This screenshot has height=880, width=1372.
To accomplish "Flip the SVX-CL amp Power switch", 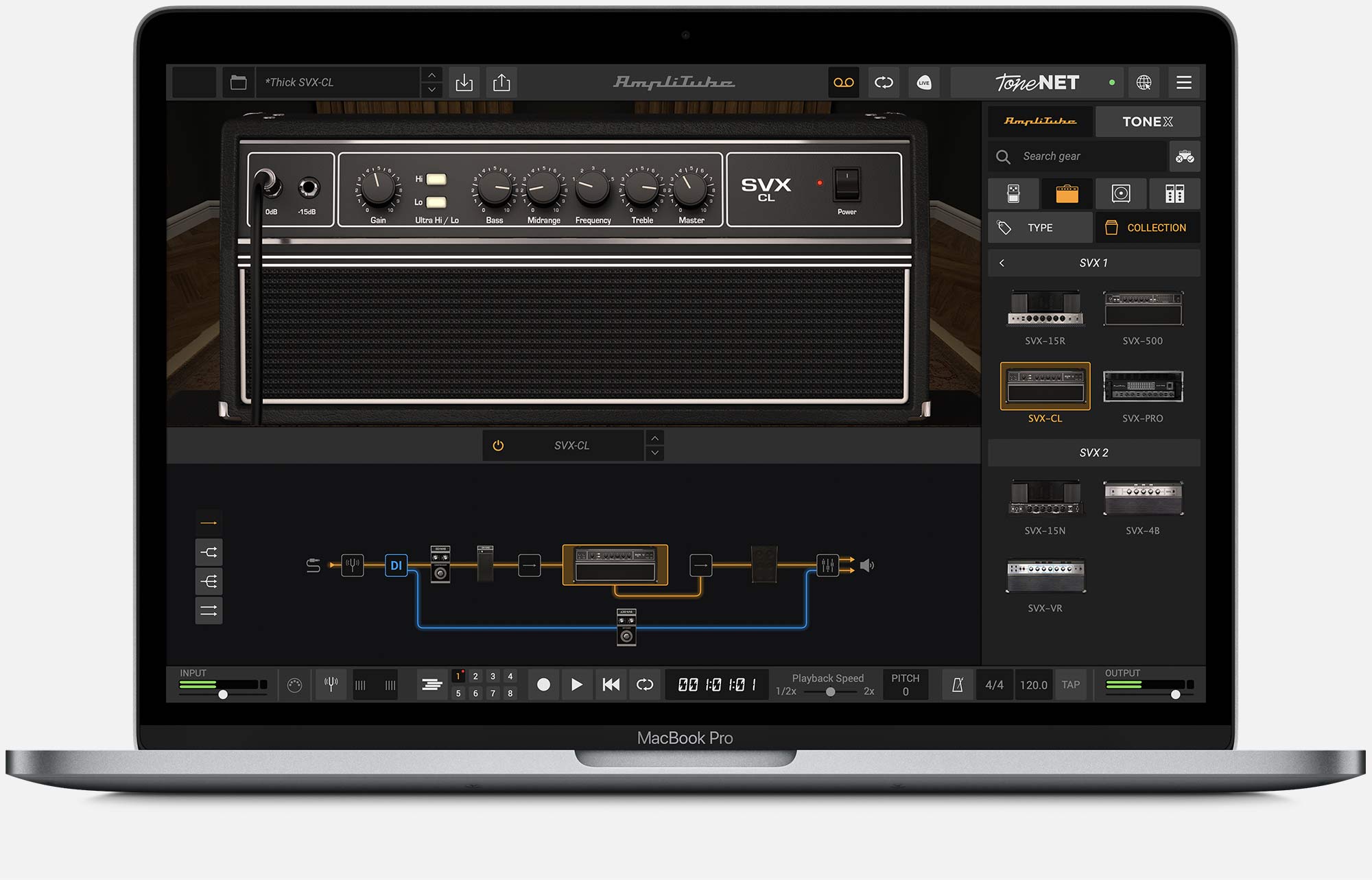I will click(x=847, y=184).
